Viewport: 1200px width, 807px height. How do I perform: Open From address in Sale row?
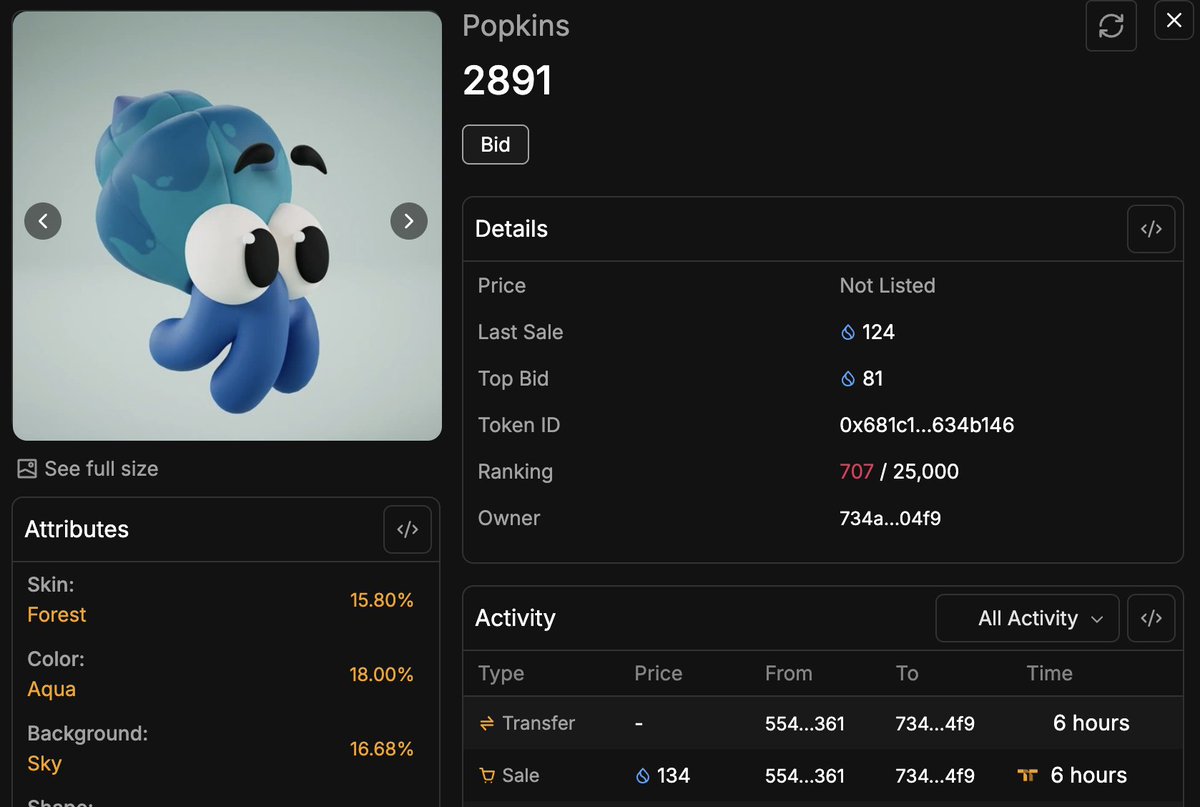pos(805,775)
